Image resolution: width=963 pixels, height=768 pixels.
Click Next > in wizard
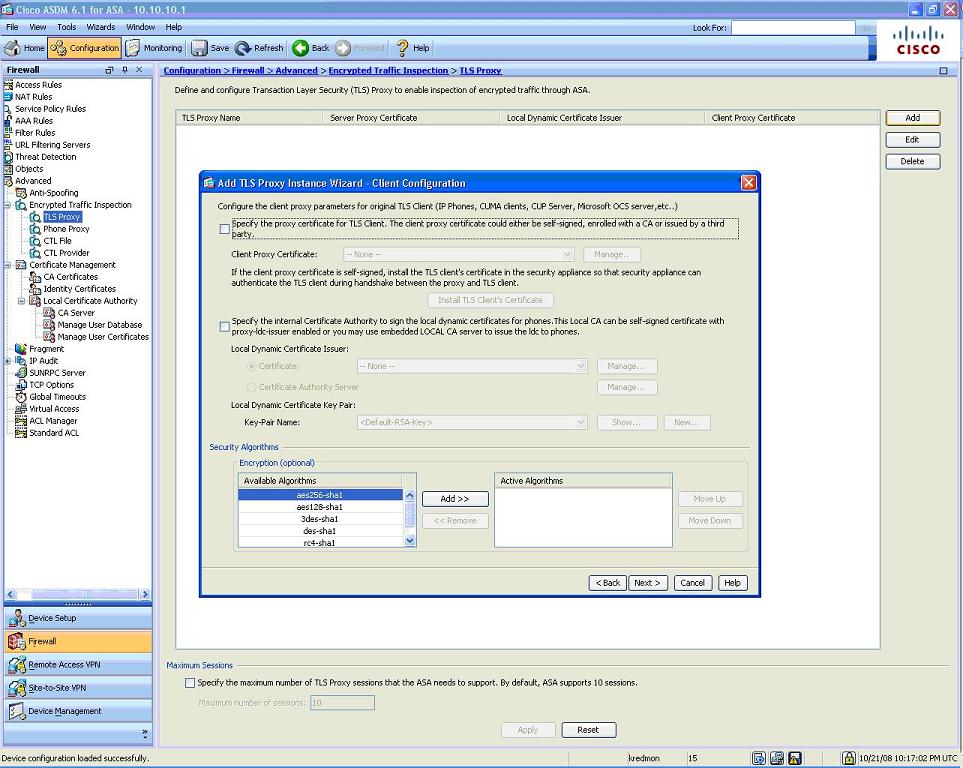click(x=647, y=583)
